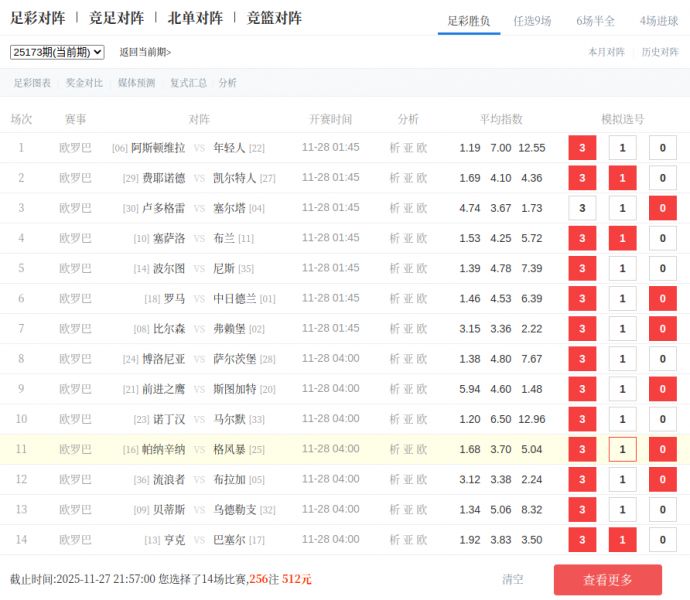Viewport: 690px width, 600px height.
Task: Open the 25173期 issue dropdown
Action: (57, 52)
